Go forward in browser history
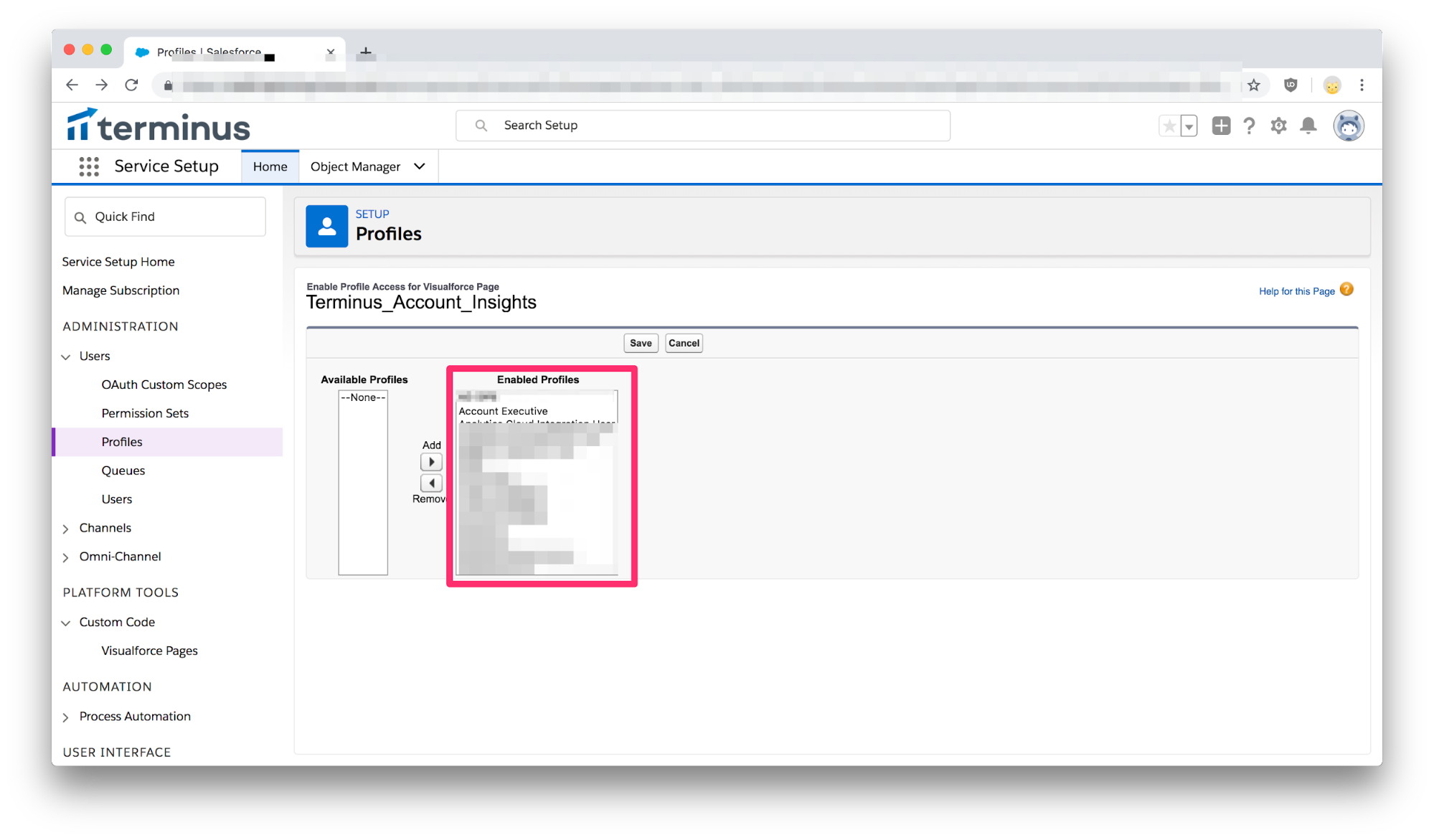Screen dimensions: 1434x840 pyautogui.click(x=102, y=85)
